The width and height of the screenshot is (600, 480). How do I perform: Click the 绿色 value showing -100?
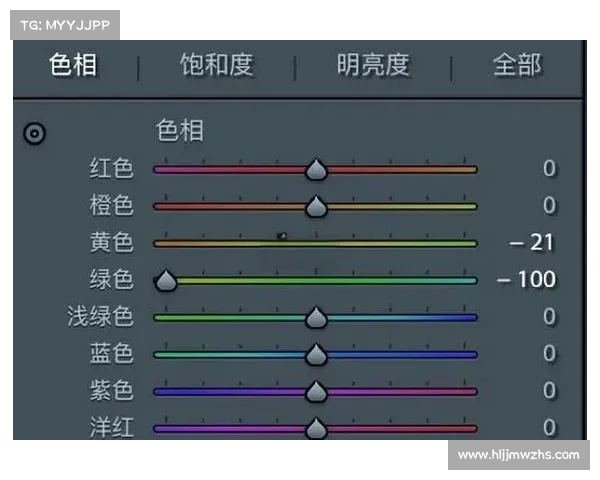click(x=527, y=279)
